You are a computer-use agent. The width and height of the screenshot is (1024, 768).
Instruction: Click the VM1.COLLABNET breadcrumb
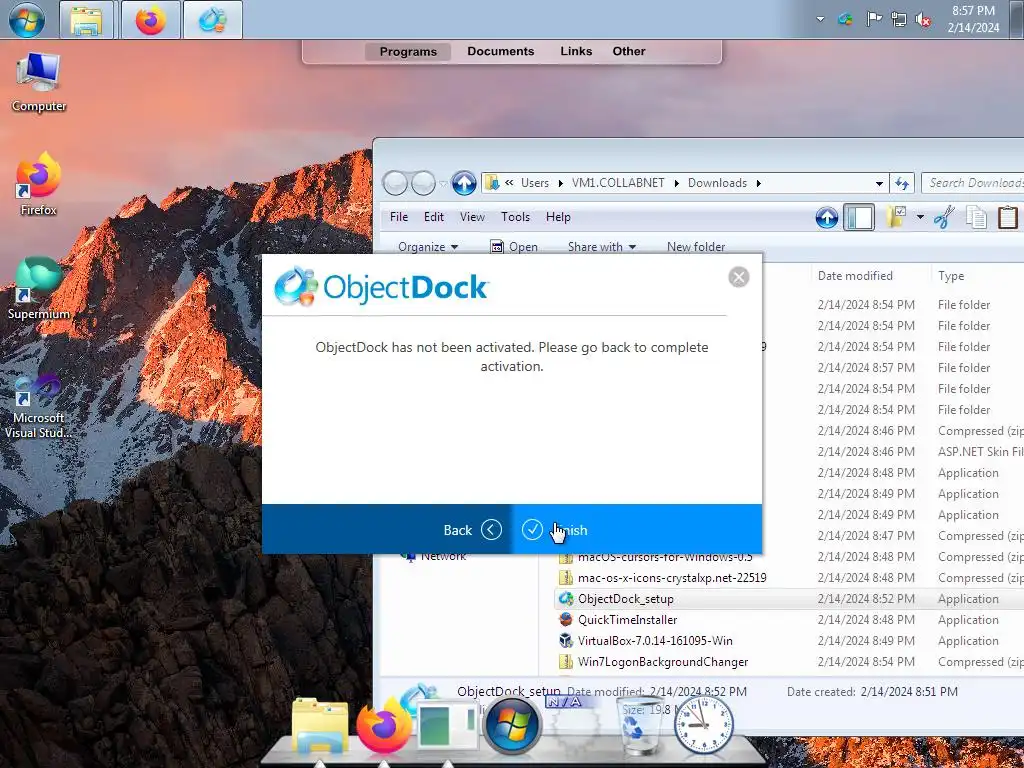(618, 183)
